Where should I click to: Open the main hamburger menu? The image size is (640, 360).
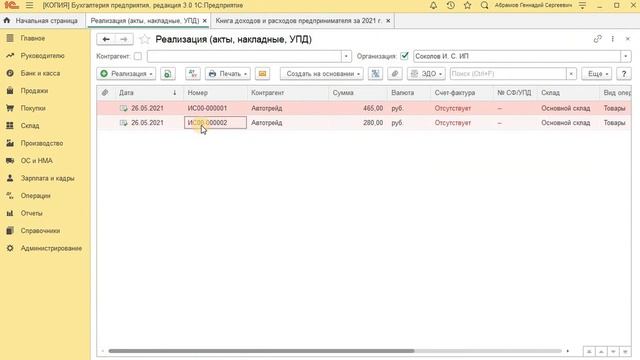pos(29,5)
